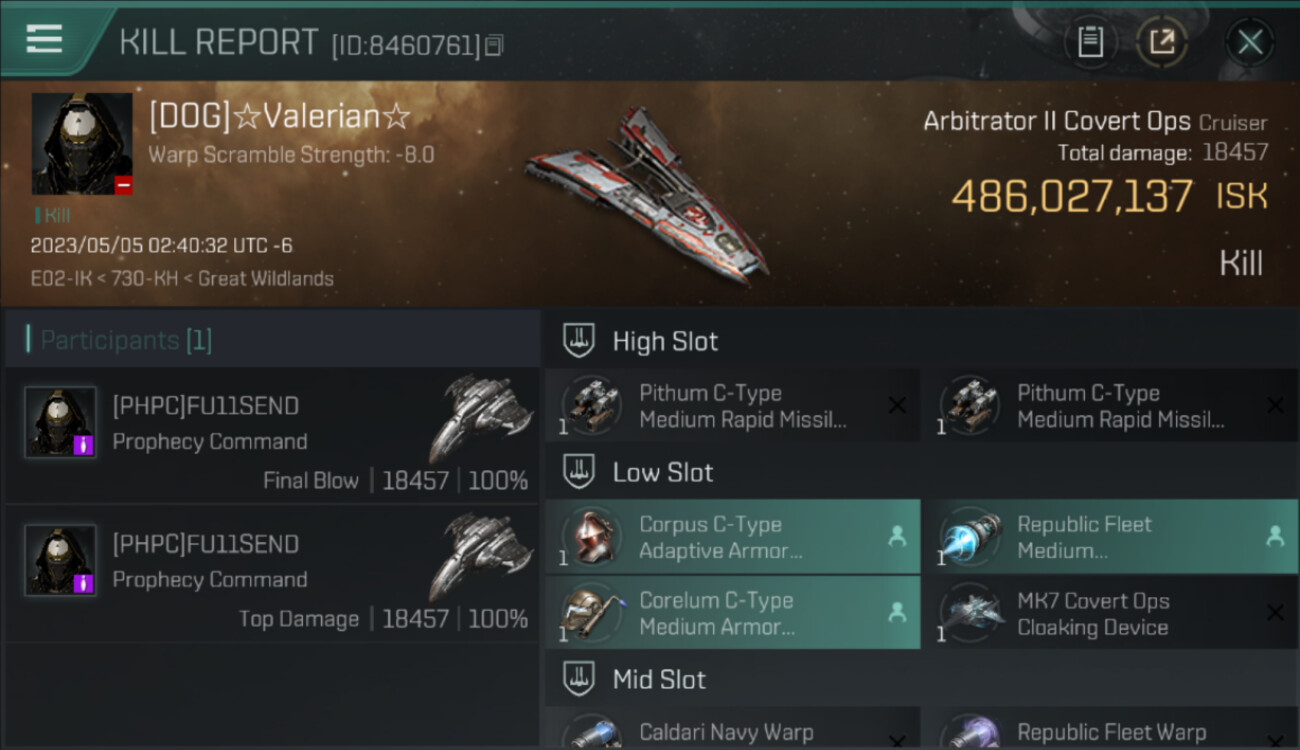
Task: Select the Top Damage FU11SEND portrait
Action: (x=60, y=560)
